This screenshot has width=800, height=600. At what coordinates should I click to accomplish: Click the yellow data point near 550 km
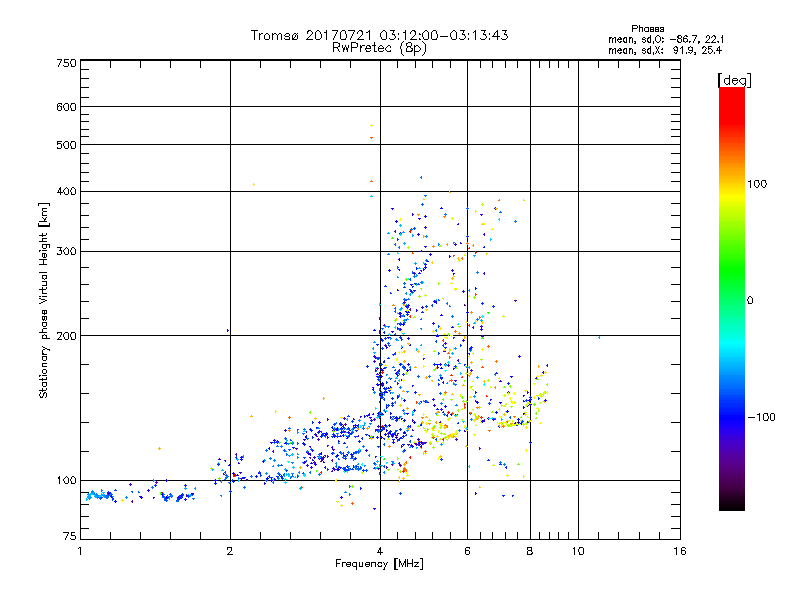tap(371, 126)
